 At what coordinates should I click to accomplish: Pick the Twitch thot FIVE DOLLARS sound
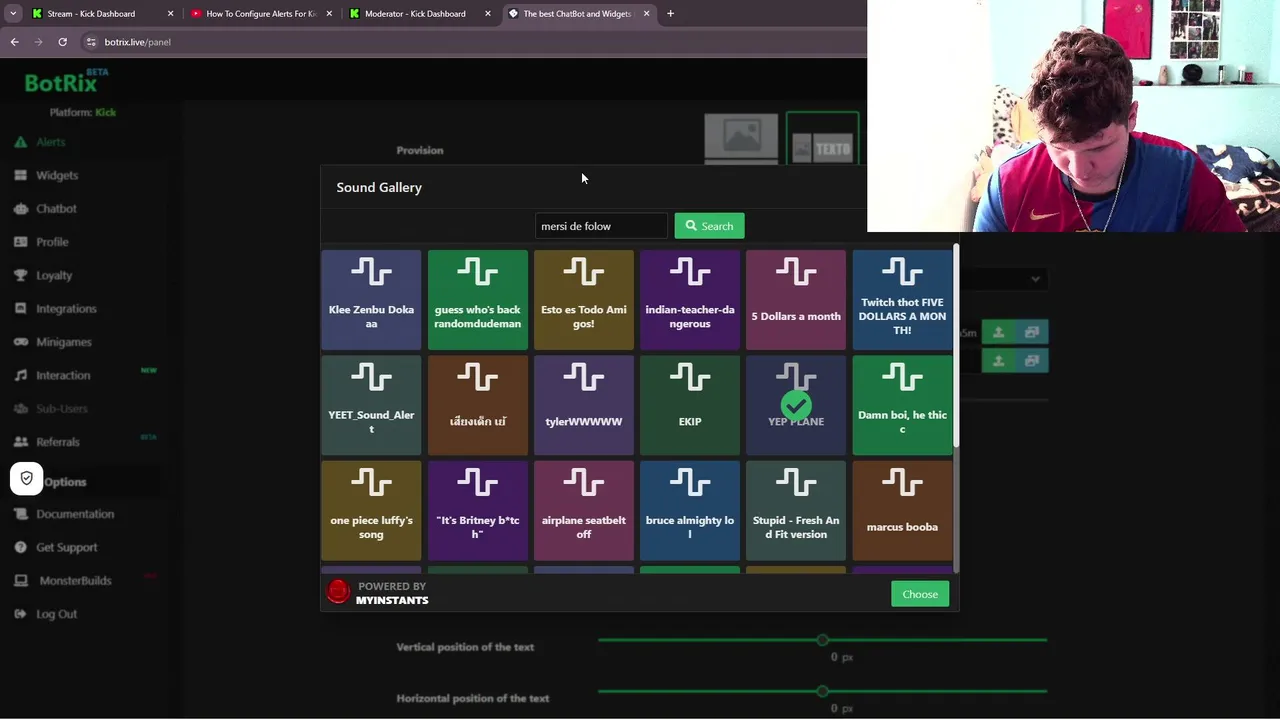(902, 299)
